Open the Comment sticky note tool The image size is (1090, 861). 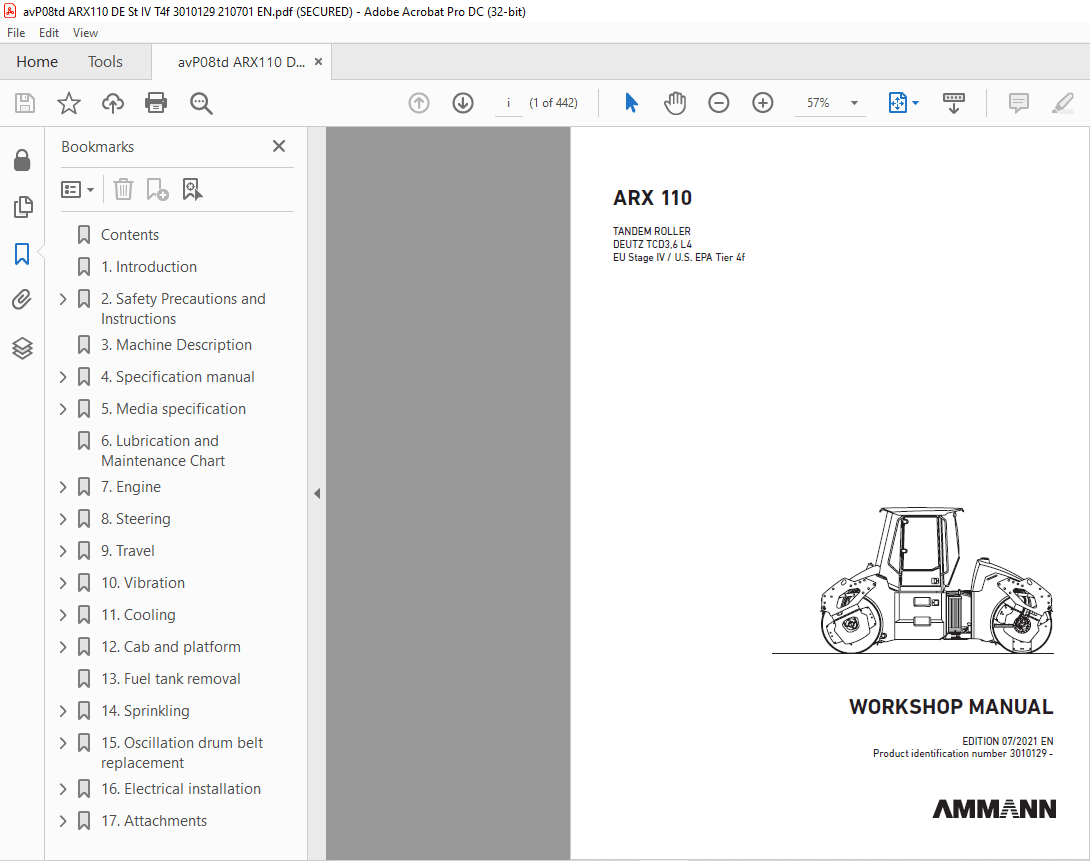[x=1018, y=102]
